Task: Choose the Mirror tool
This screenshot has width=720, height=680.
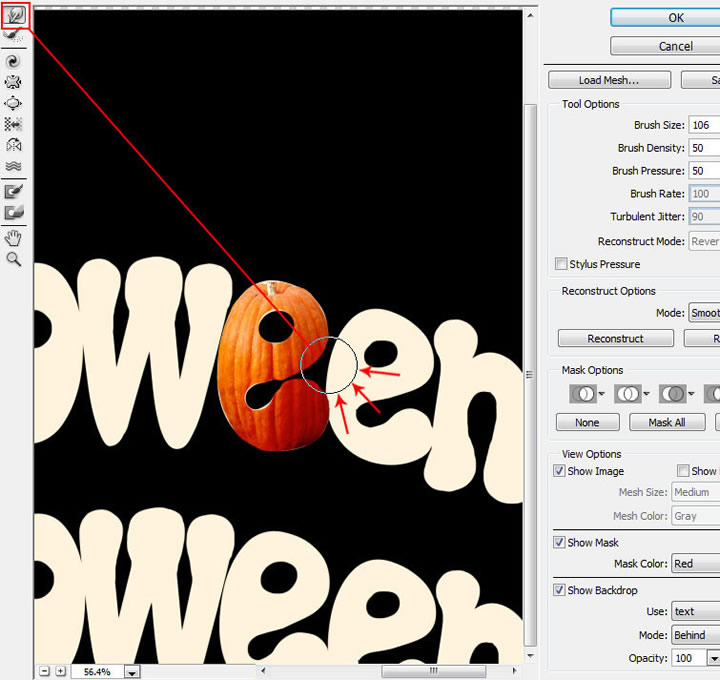Action: pyautogui.click(x=14, y=145)
